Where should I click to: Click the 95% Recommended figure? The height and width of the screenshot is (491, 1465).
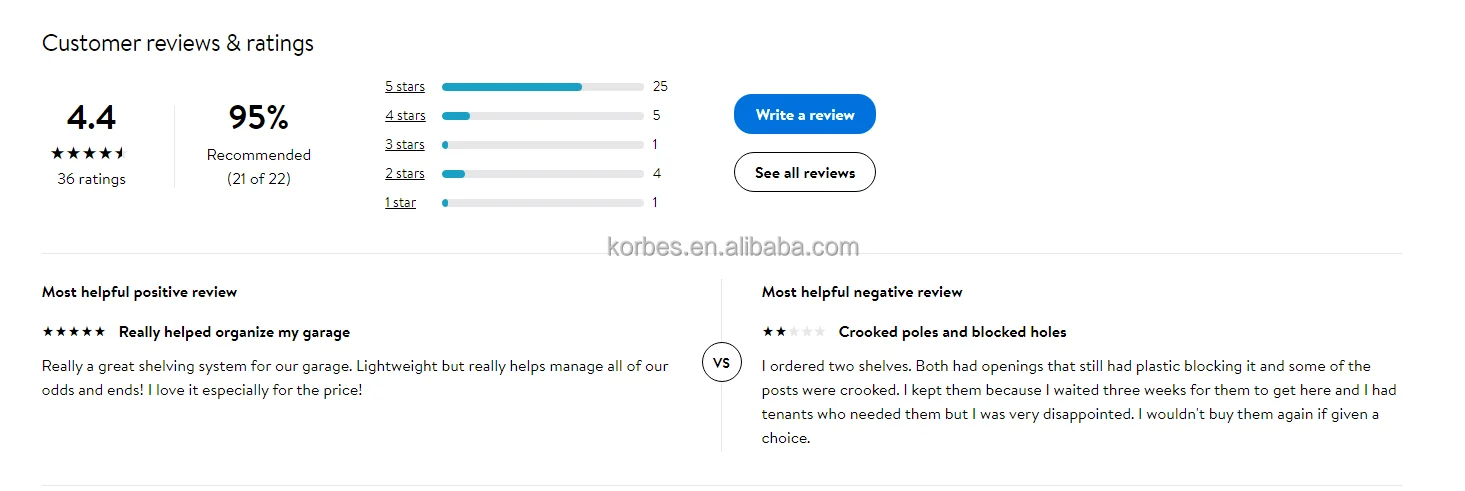click(x=258, y=119)
